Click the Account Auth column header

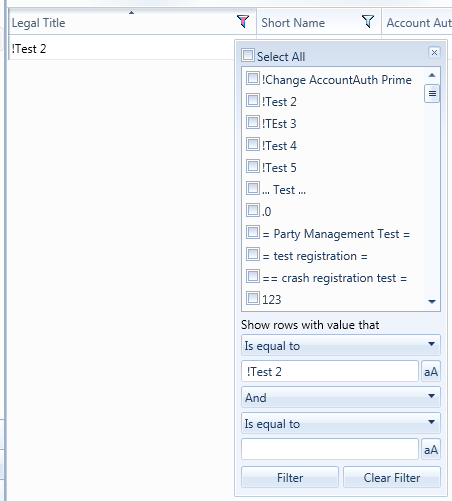tap(417, 22)
